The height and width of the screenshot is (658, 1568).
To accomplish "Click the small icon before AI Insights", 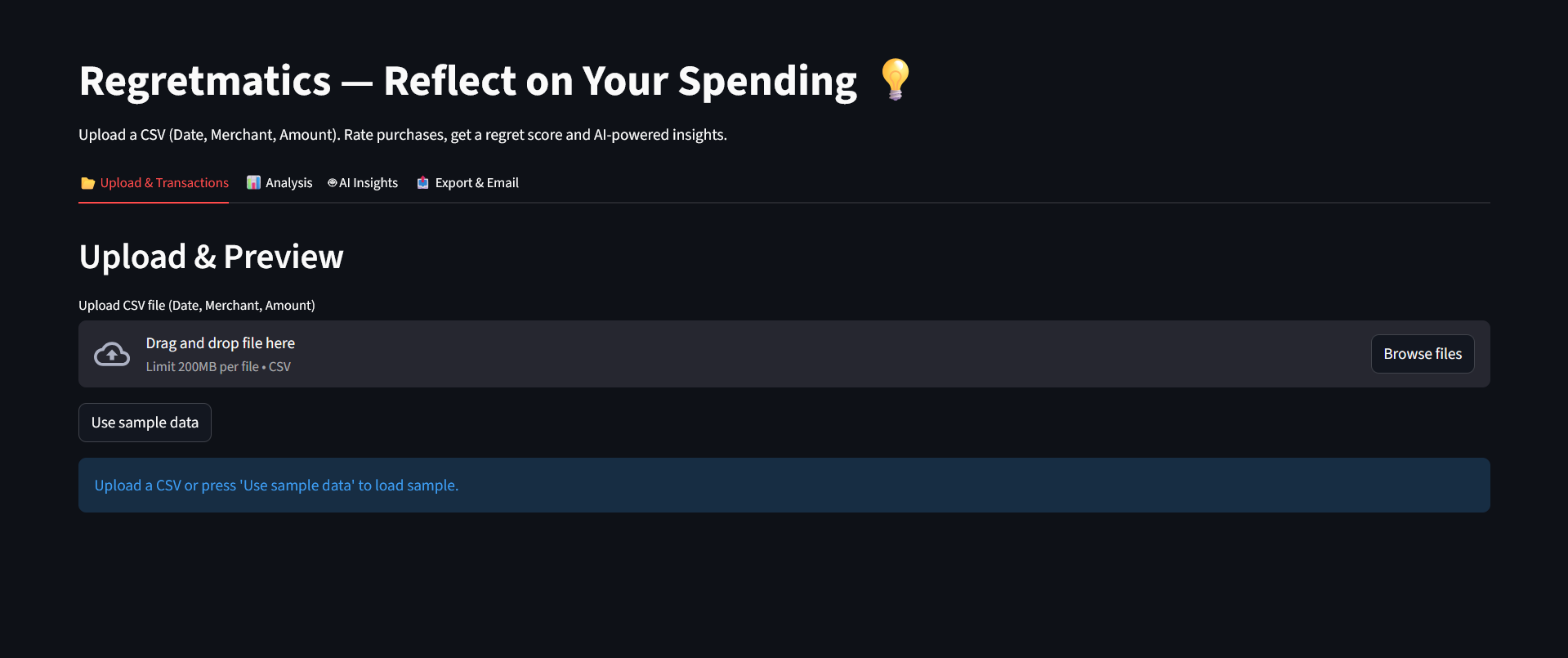I will [333, 183].
